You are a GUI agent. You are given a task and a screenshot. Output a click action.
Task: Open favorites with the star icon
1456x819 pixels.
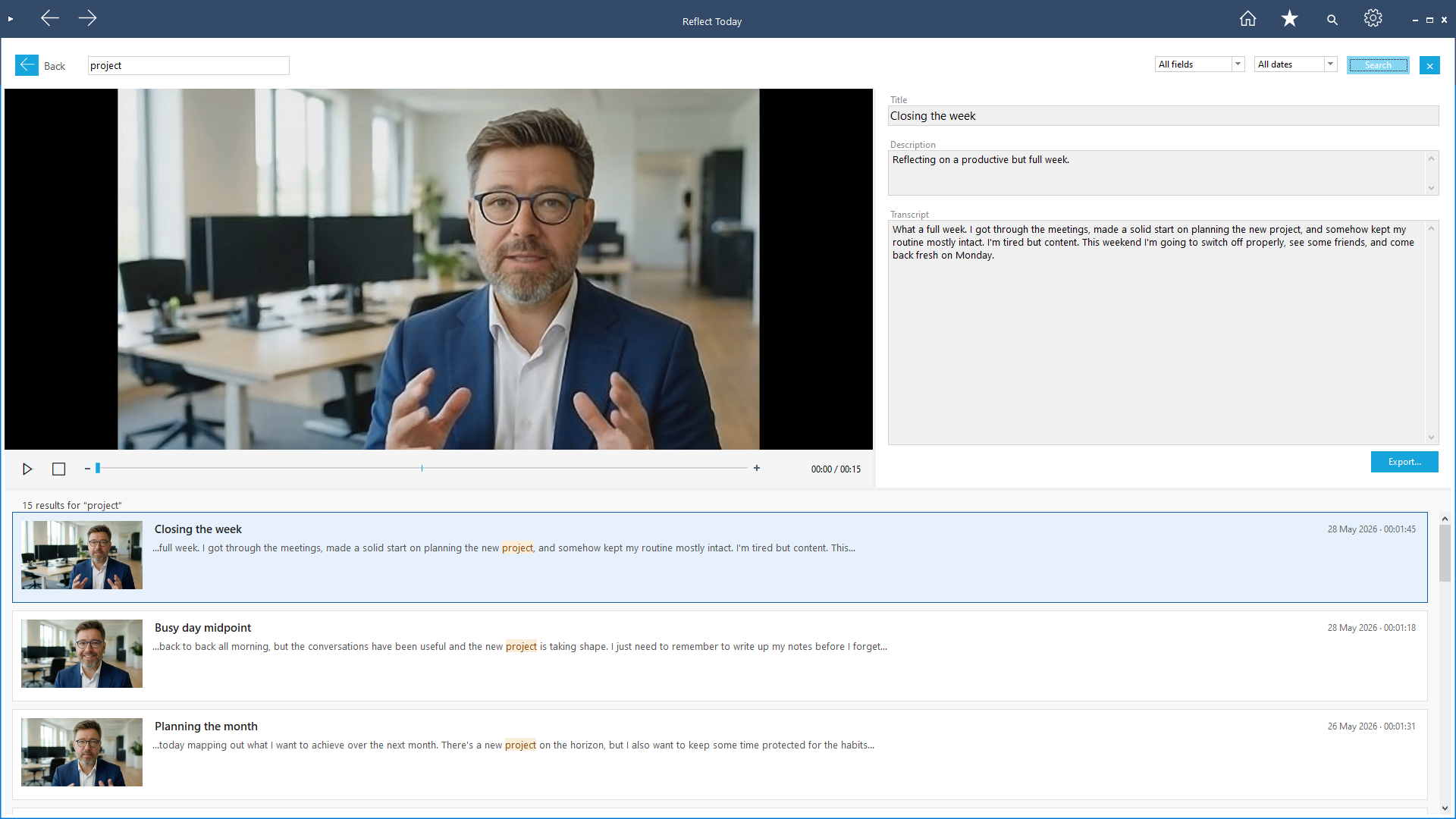(1289, 19)
